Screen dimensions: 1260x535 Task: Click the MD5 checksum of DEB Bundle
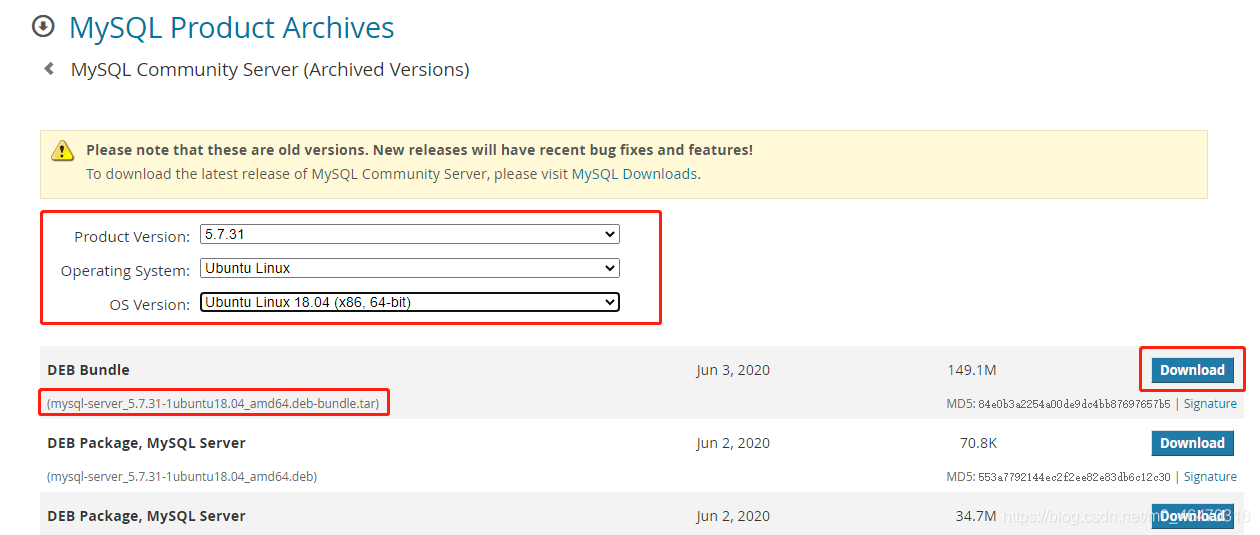pos(1074,404)
